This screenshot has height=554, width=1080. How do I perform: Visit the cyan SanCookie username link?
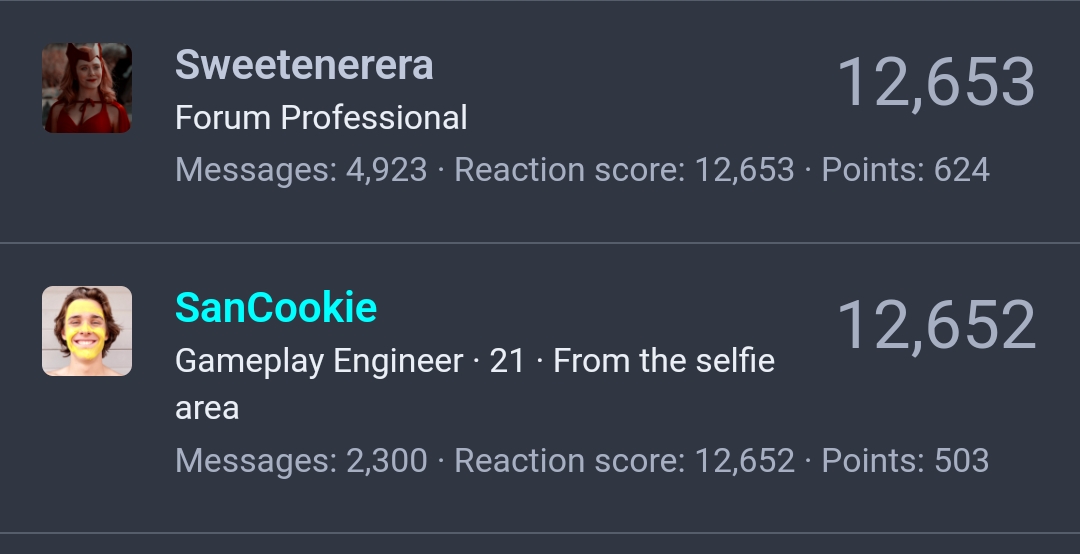pos(276,307)
